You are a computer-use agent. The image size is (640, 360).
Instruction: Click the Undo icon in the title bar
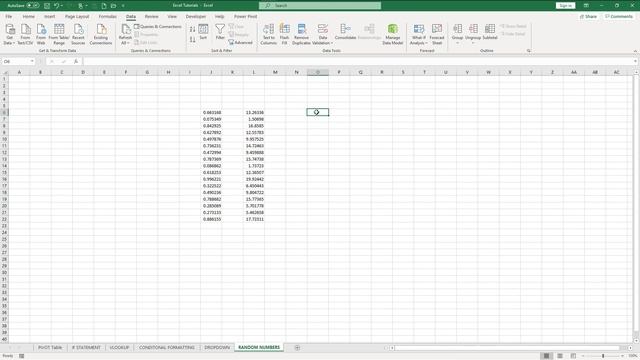point(56,6)
